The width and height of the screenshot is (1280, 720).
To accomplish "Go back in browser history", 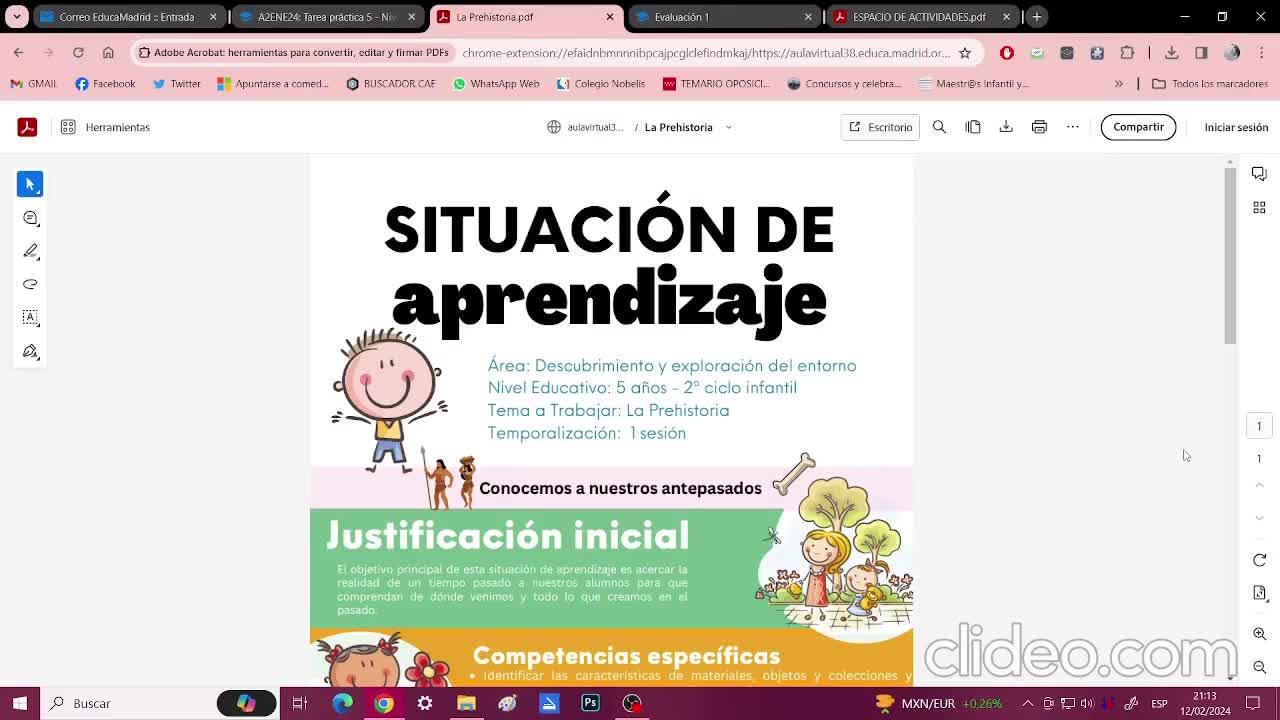I will point(19,52).
